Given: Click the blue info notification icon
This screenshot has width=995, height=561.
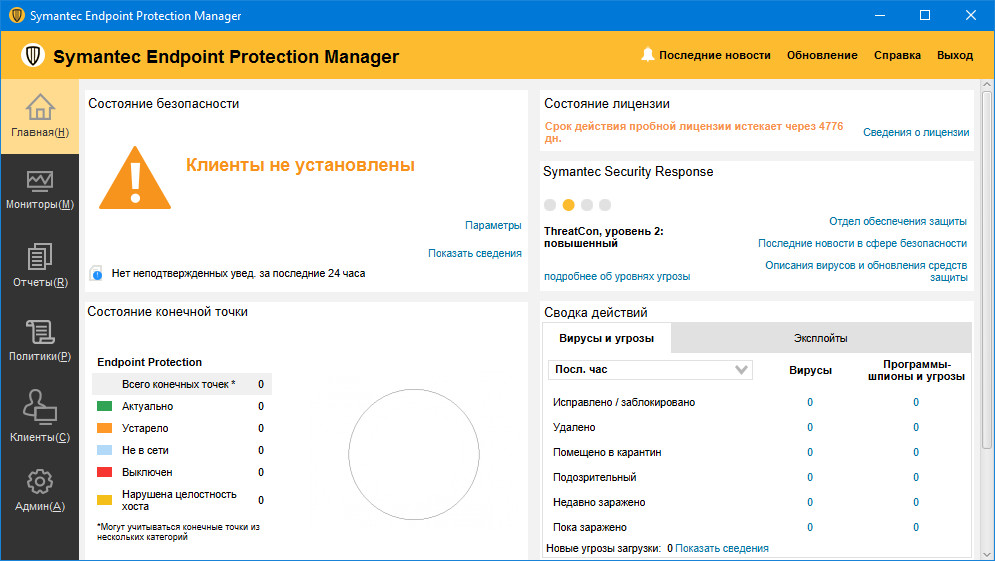Looking at the screenshot, I should tap(96, 274).
